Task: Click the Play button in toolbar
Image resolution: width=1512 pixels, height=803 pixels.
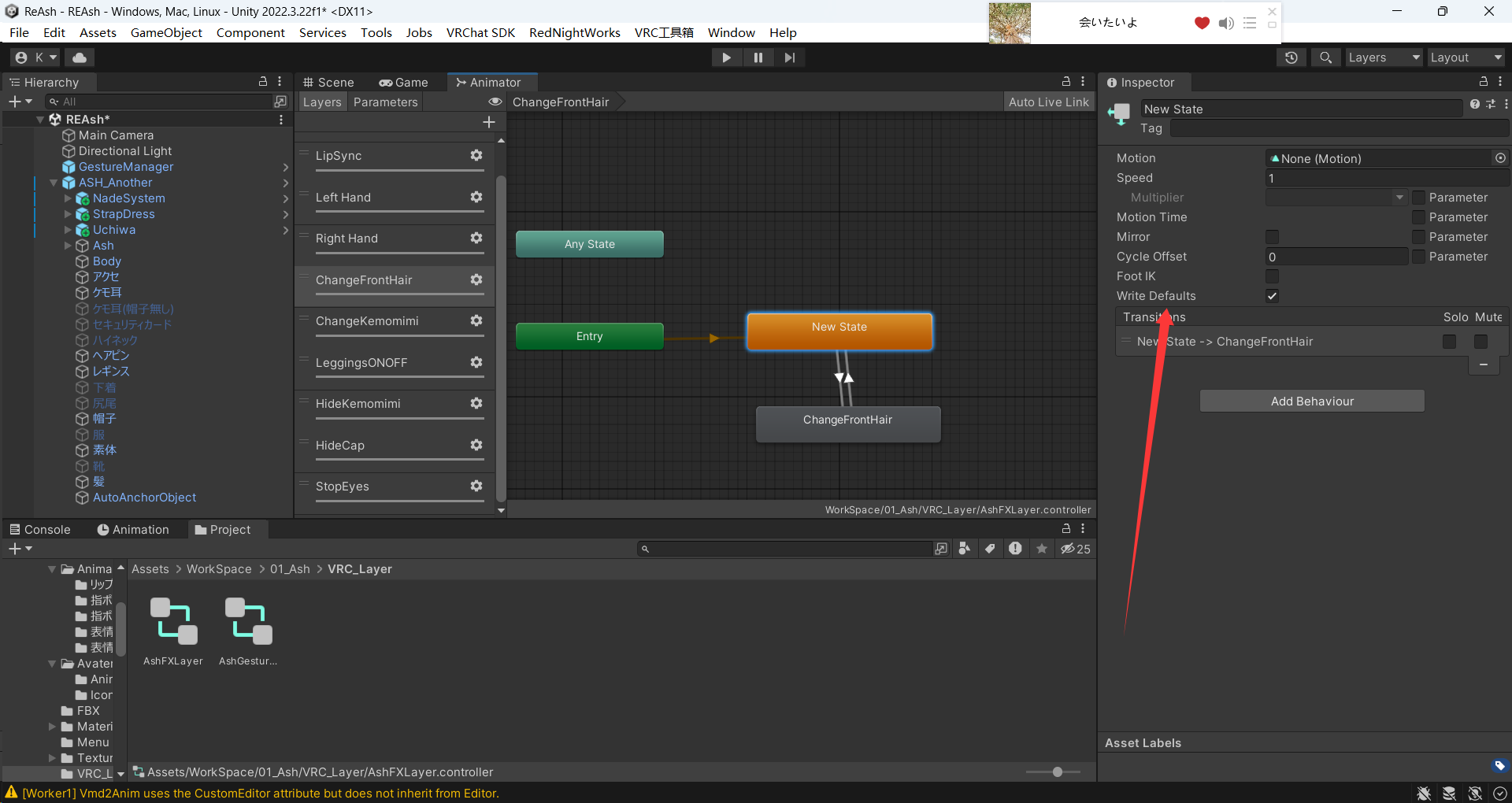Action: pyautogui.click(x=726, y=57)
